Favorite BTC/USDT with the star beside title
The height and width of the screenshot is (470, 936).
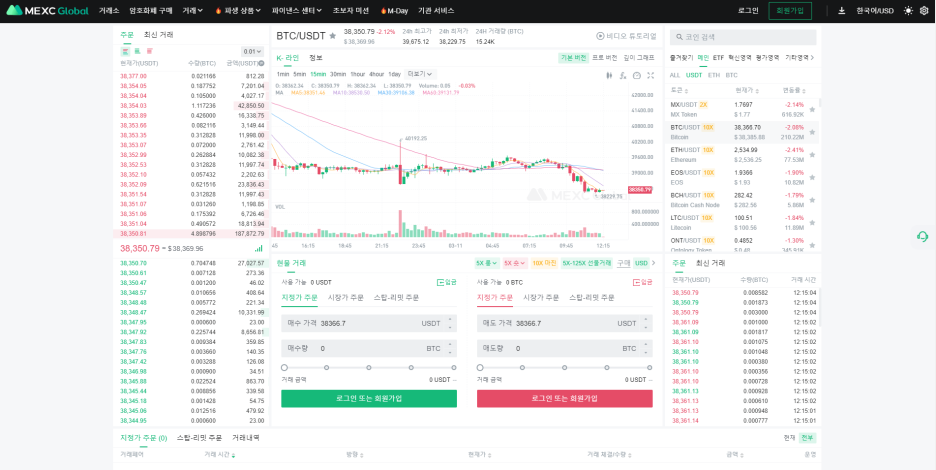tap(332, 36)
